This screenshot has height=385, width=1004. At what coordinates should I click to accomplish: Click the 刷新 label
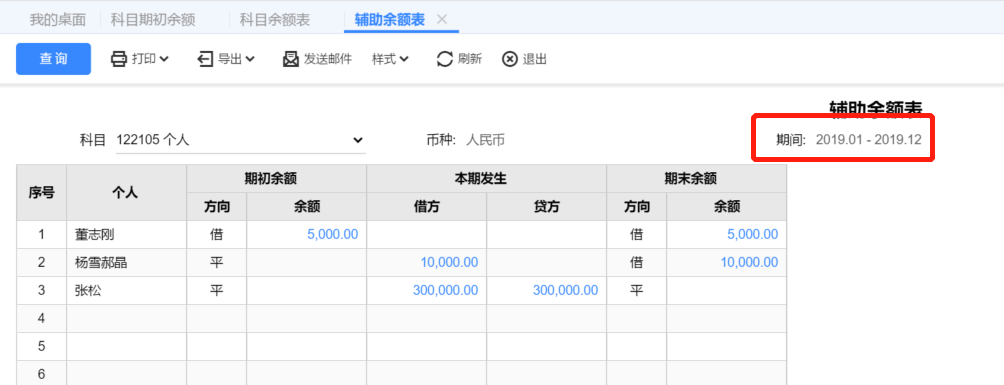(470, 59)
